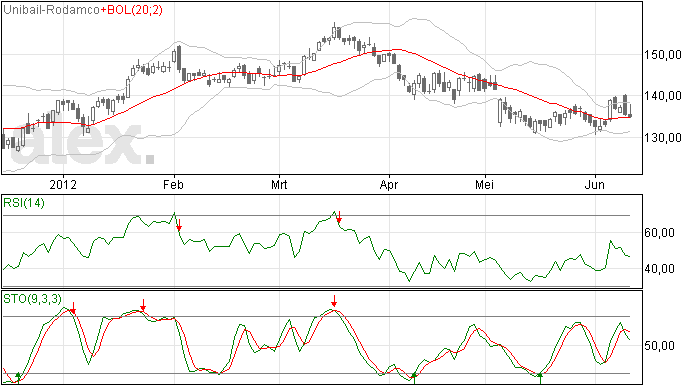This screenshot has height=387, width=690.
Task: Click the Mrt date axis label
Action: 279,184
